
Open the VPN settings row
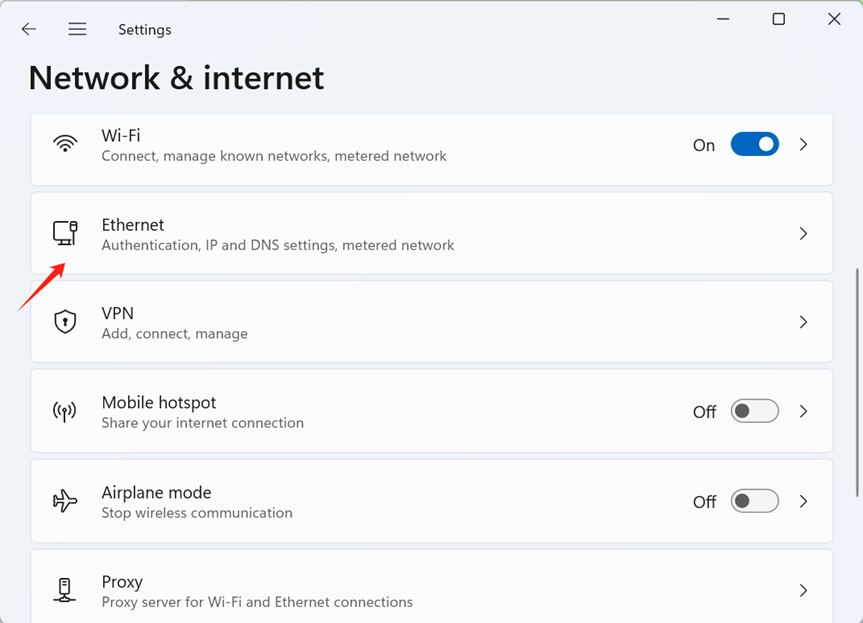click(432, 322)
